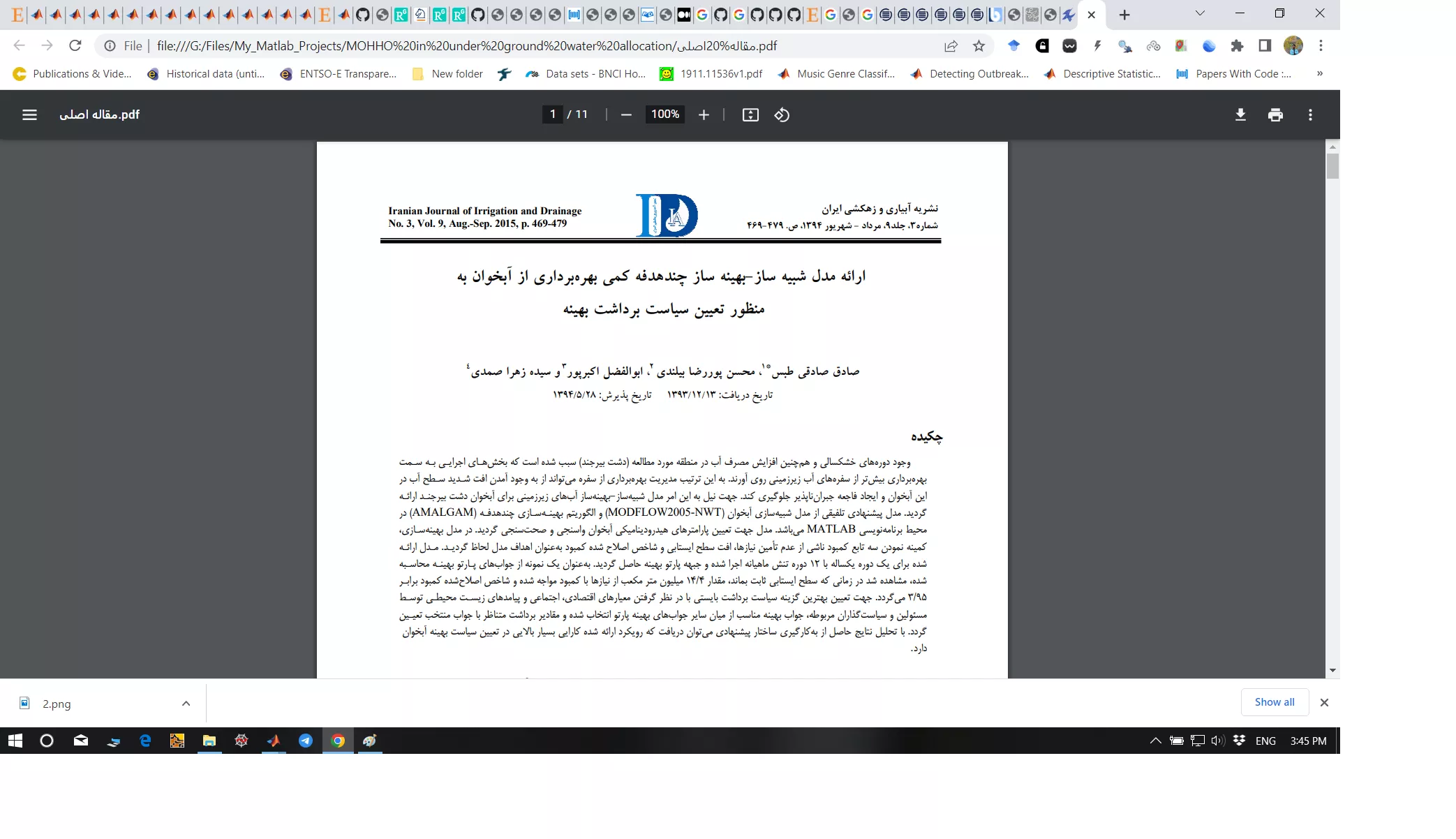Click the Show all downloads button

pyautogui.click(x=1274, y=702)
